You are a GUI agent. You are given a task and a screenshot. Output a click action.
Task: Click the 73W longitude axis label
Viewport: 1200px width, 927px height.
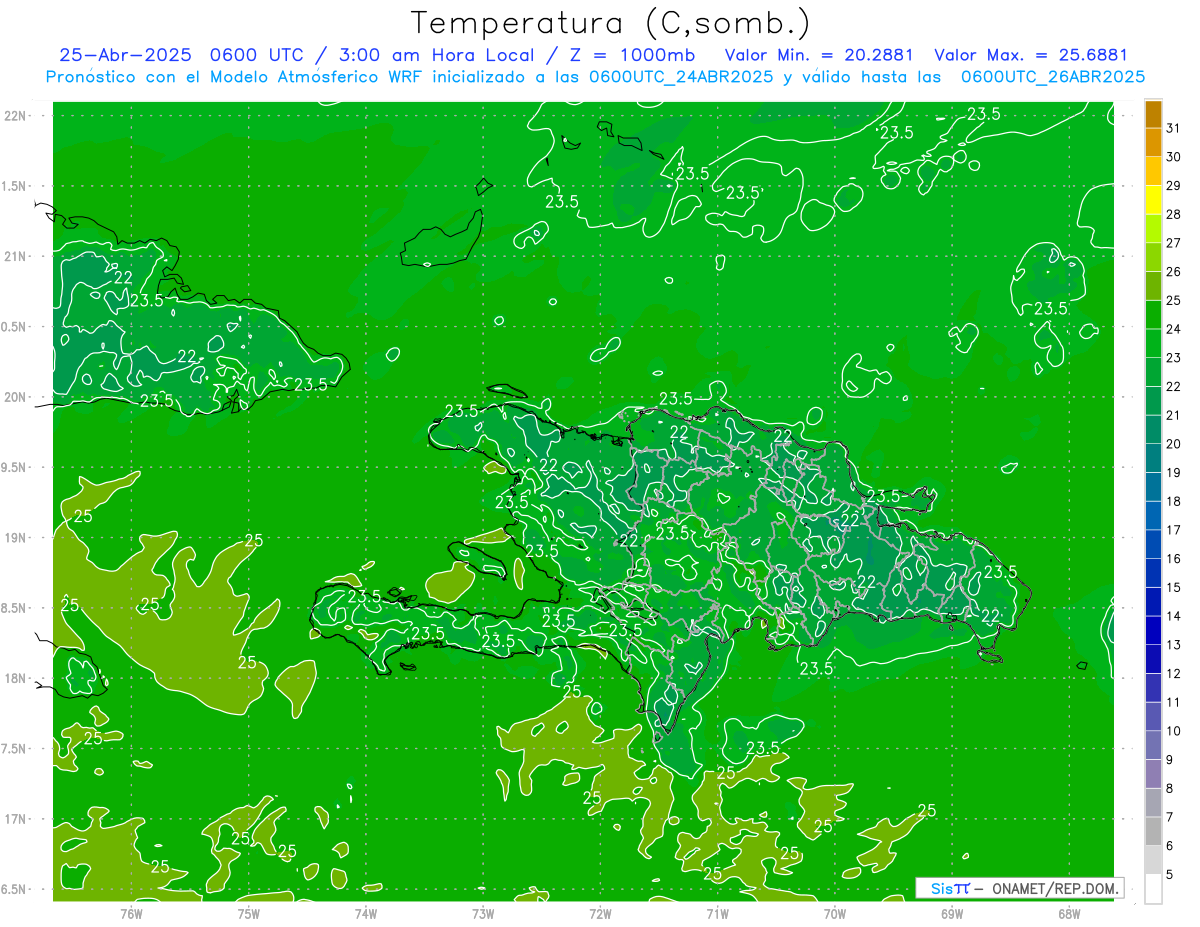(x=483, y=912)
